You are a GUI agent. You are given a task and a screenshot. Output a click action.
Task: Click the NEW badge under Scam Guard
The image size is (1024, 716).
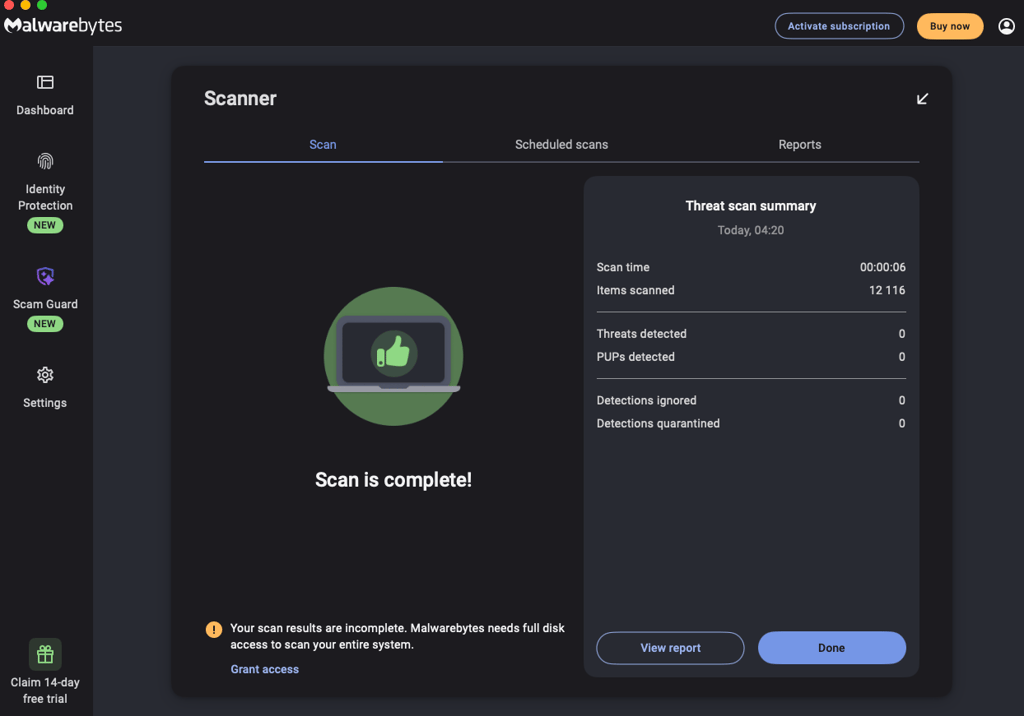[x=45, y=324]
